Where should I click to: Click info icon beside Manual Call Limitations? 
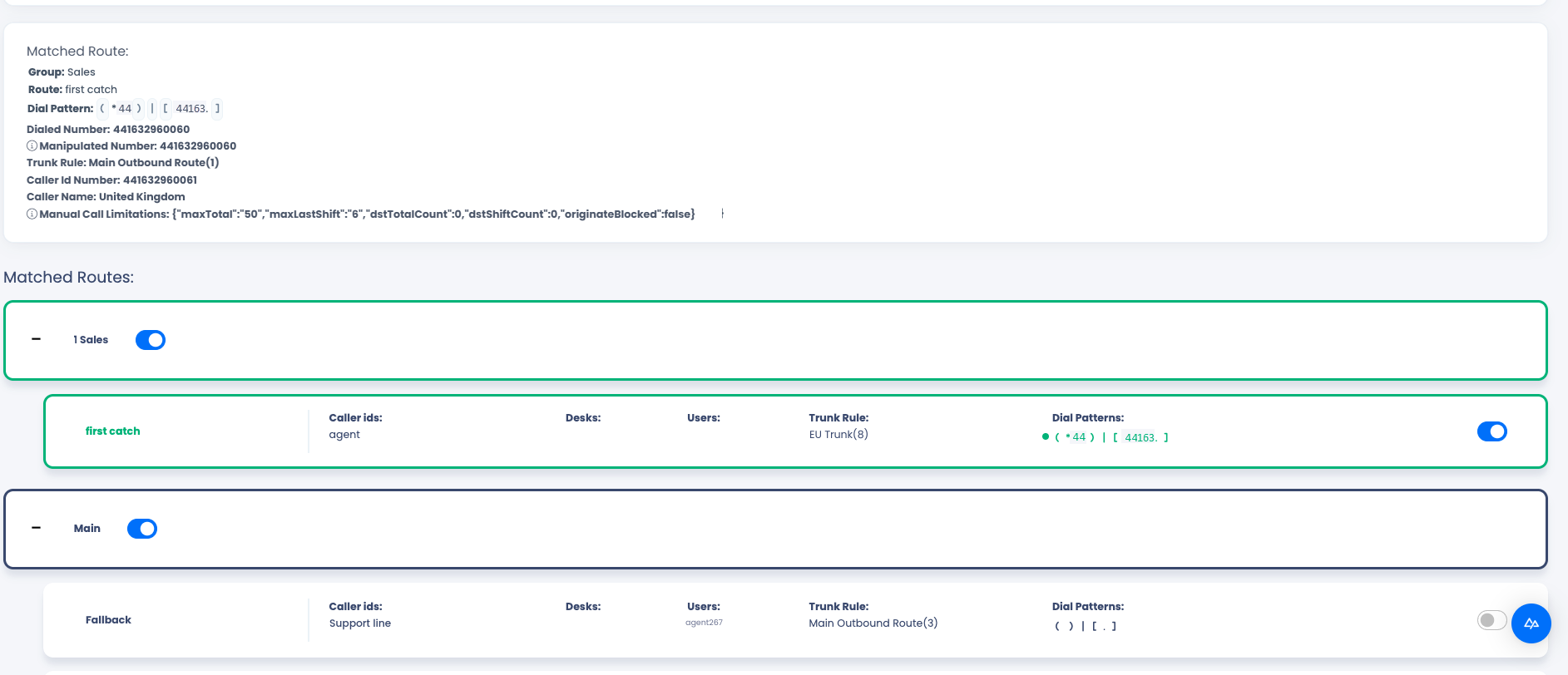click(x=32, y=214)
